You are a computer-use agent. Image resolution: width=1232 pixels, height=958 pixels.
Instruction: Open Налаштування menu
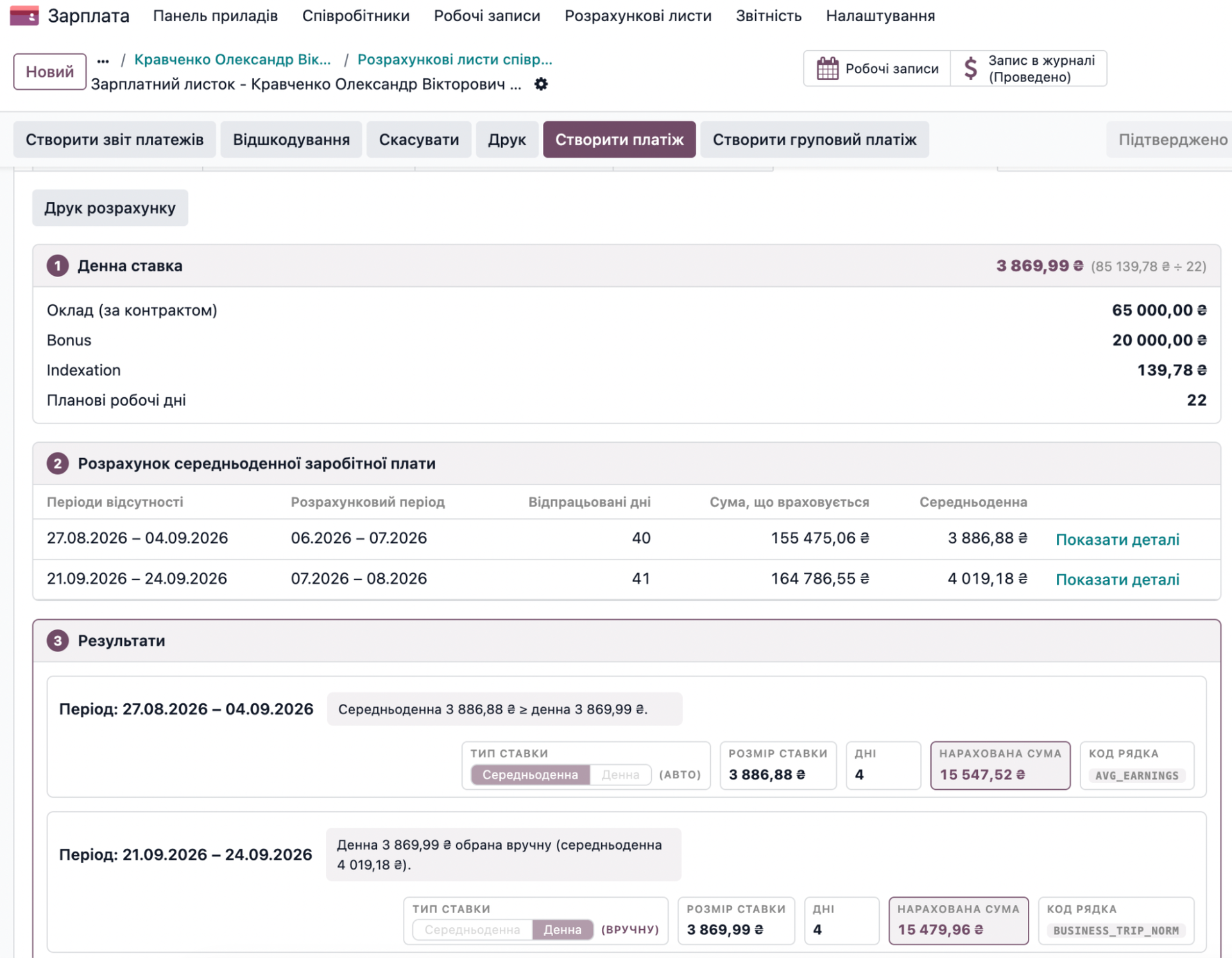(880, 15)
